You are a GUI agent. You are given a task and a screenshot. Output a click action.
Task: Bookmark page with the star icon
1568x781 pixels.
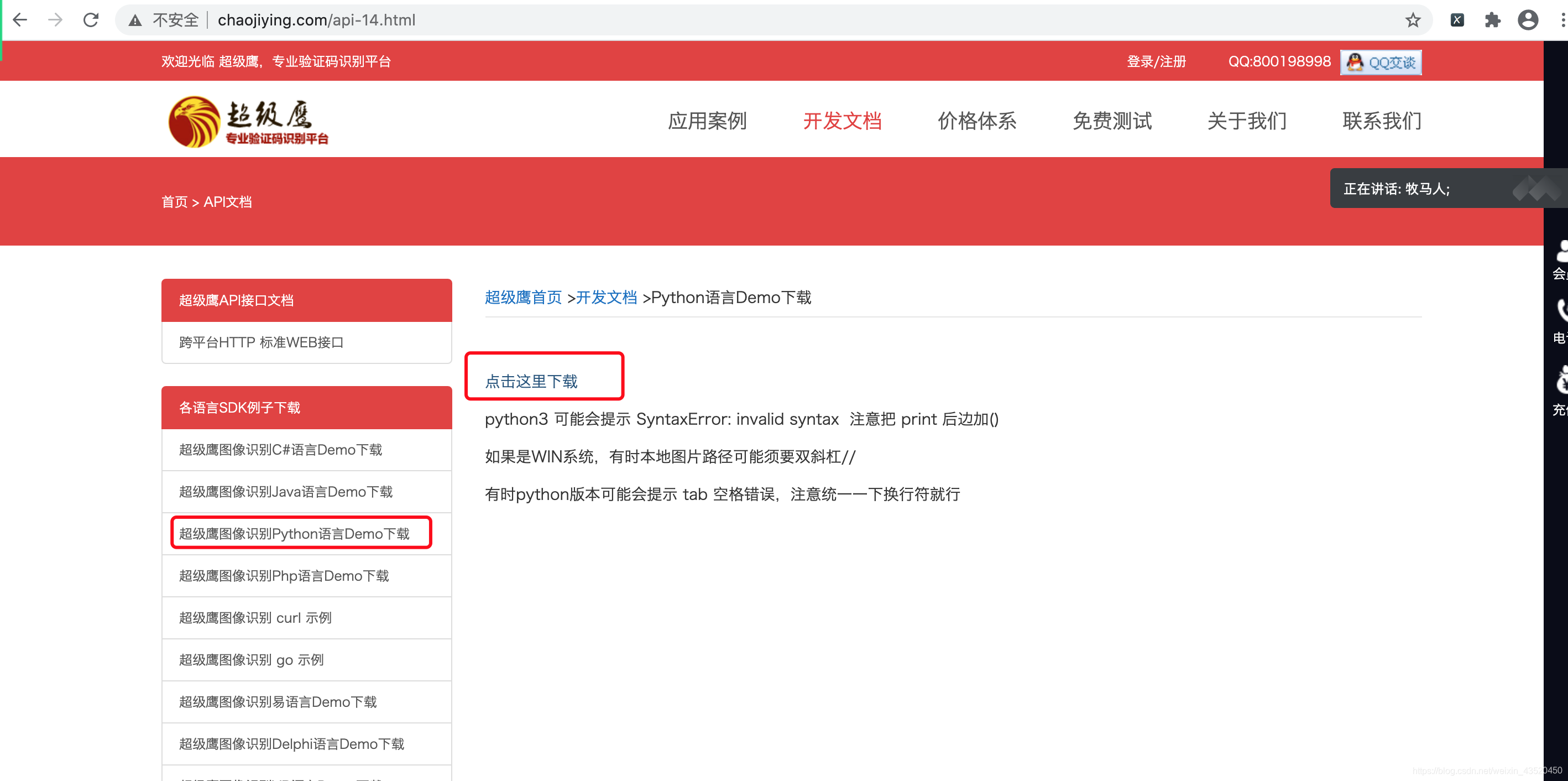click(1412, 20)
